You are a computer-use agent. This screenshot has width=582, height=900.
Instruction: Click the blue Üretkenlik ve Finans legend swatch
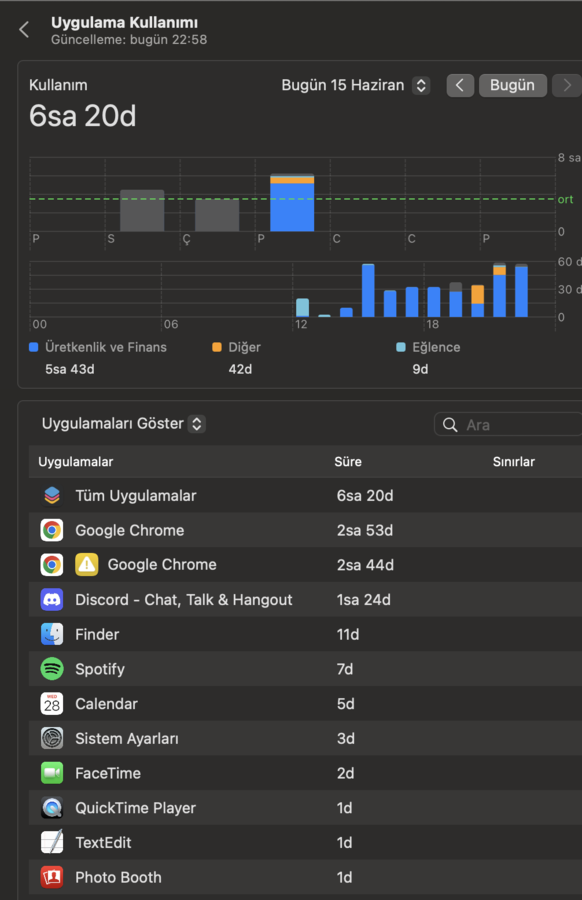tap(33, 347)
